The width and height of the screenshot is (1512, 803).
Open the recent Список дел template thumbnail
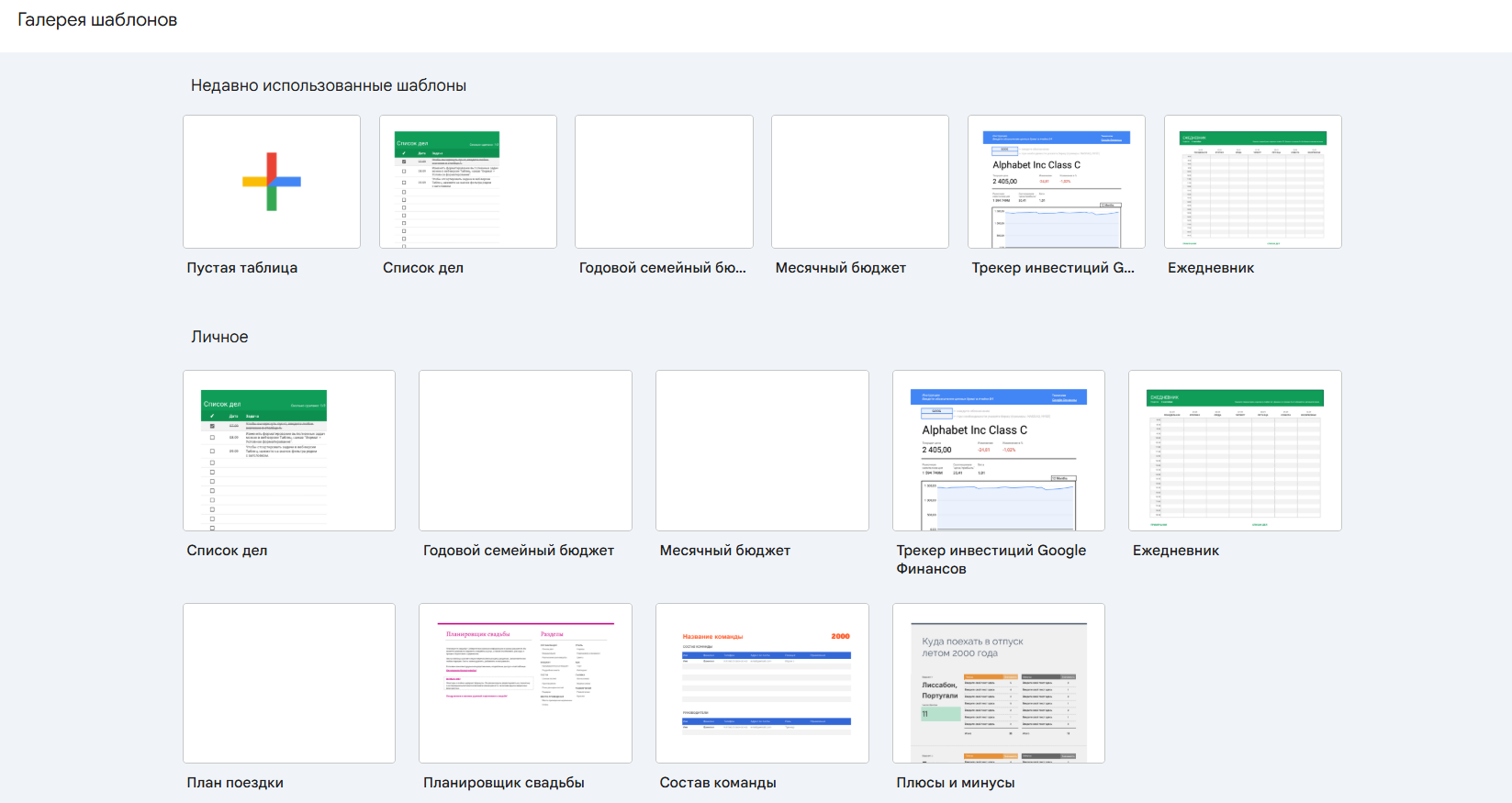point(468,182)
